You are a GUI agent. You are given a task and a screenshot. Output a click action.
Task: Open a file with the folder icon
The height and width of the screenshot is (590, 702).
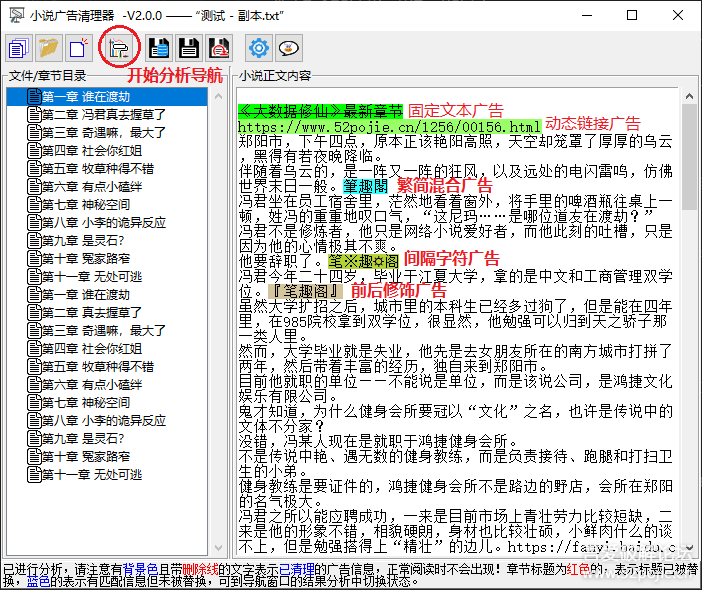click(x=48, y=48)
